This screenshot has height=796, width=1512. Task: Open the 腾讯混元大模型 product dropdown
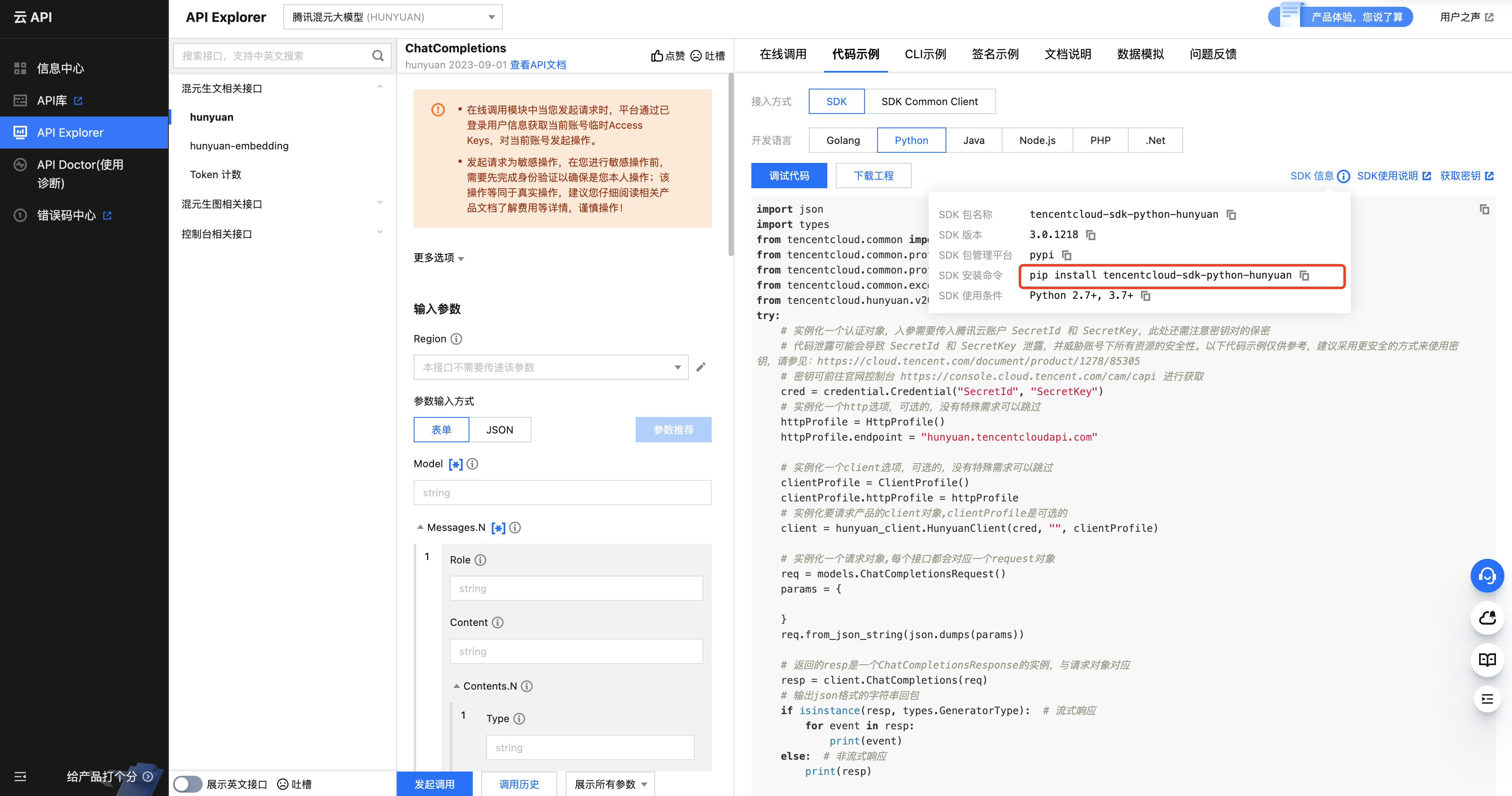point(393,17)
